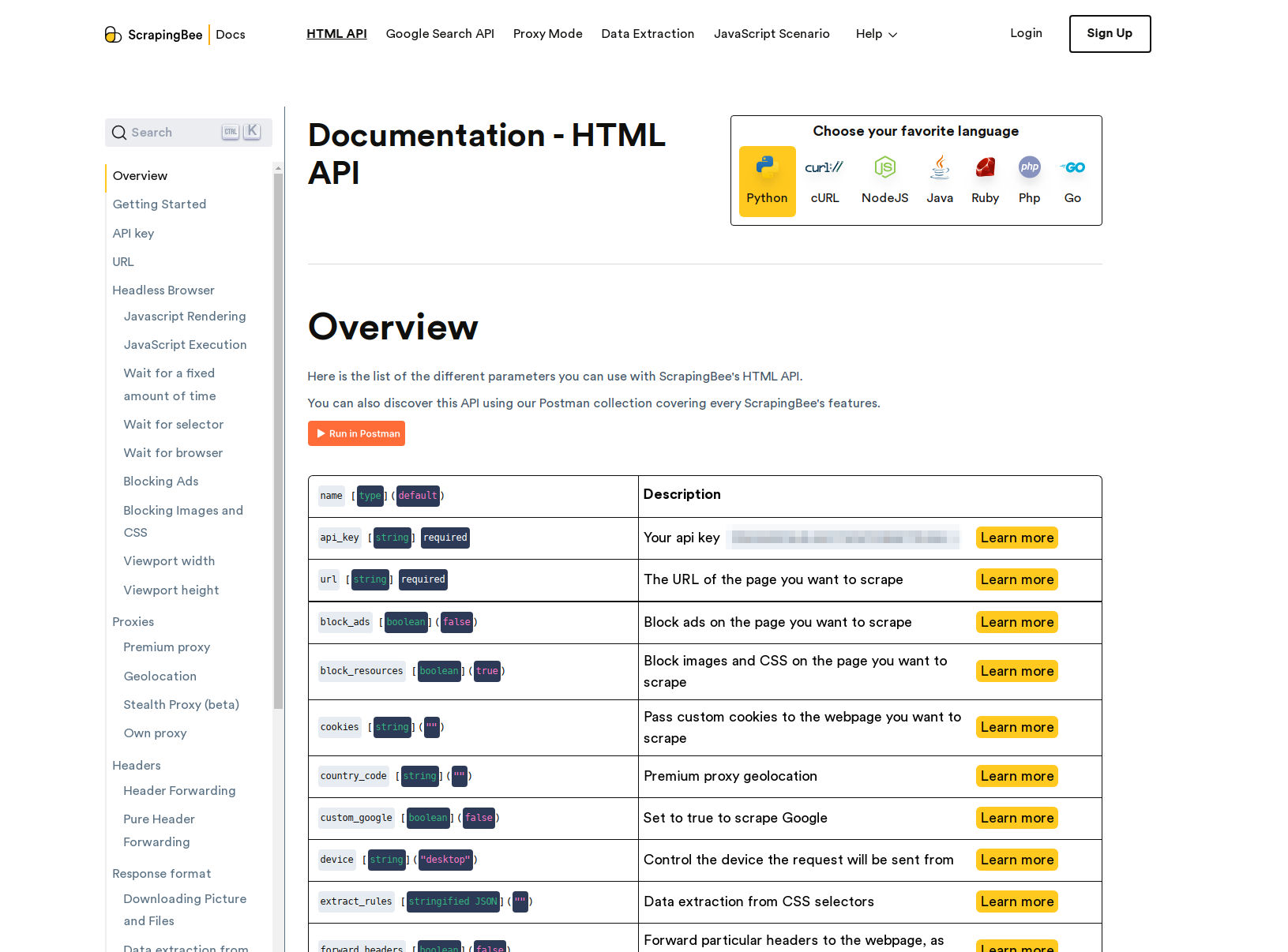Click Learn more for api_key row
The image size is (1288, 952).
(1017, 538)
